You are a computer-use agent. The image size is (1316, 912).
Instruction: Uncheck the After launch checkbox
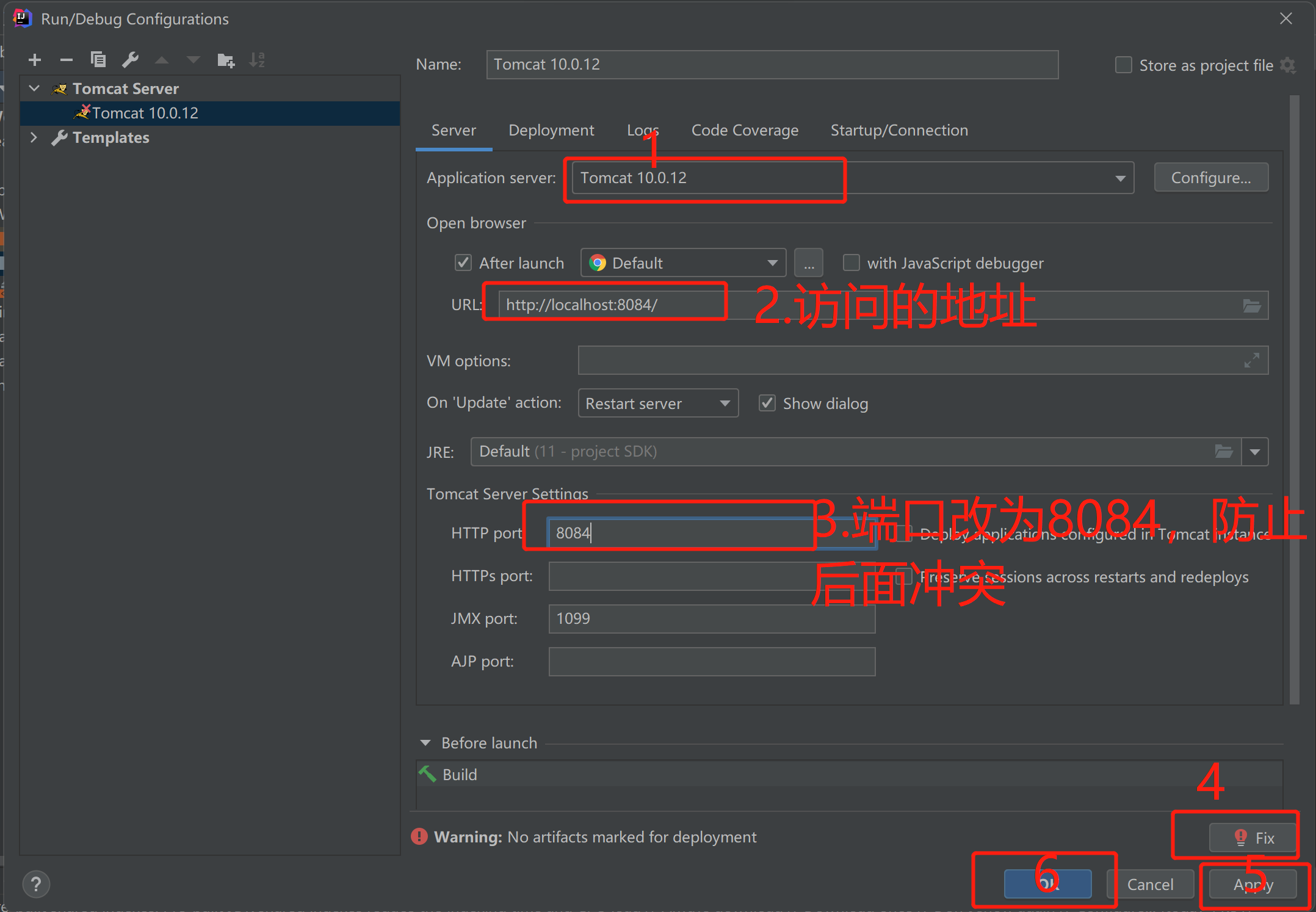pyautogui.click(x=463, y=263)
